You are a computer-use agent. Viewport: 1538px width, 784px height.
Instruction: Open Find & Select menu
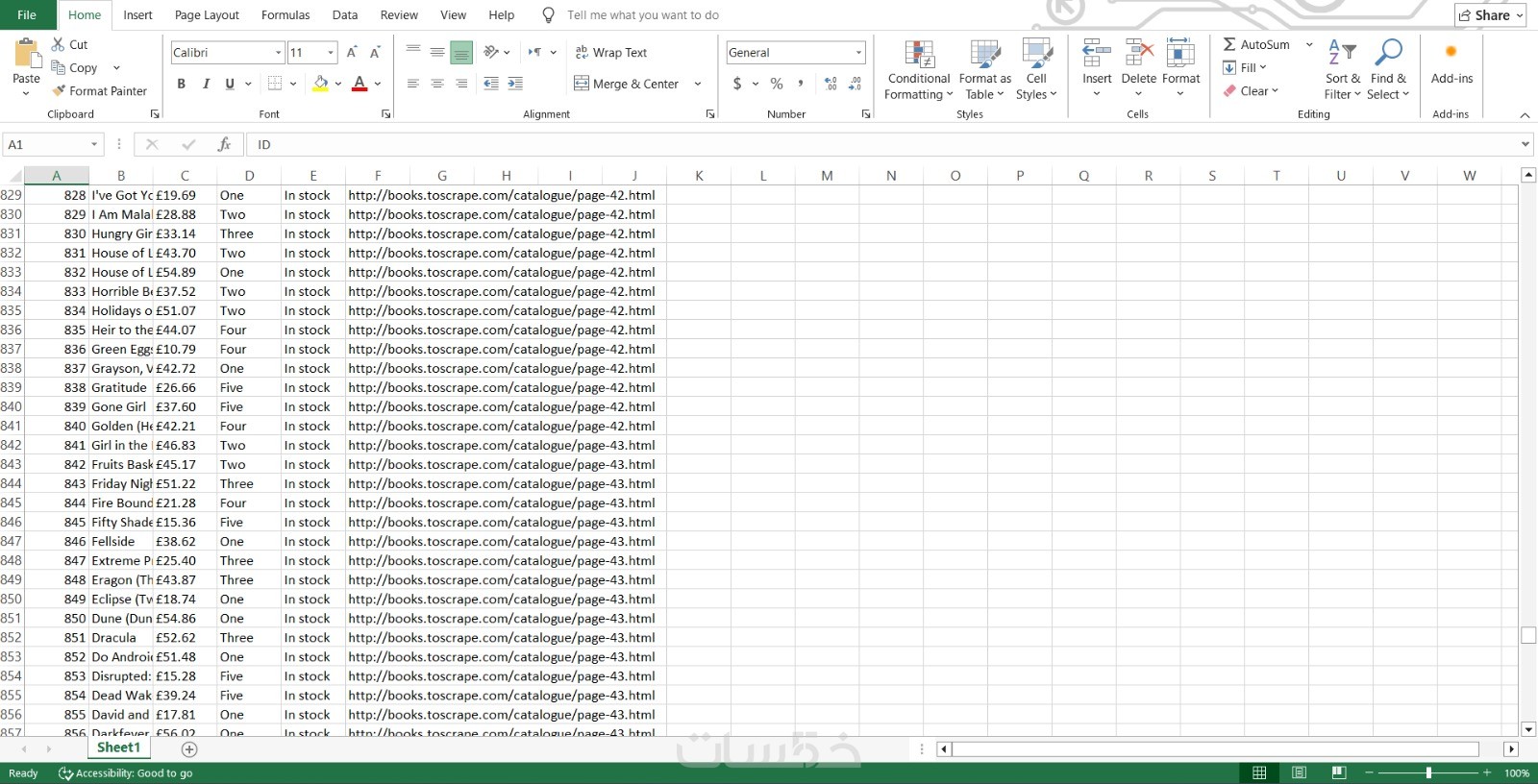[1388, 69]
